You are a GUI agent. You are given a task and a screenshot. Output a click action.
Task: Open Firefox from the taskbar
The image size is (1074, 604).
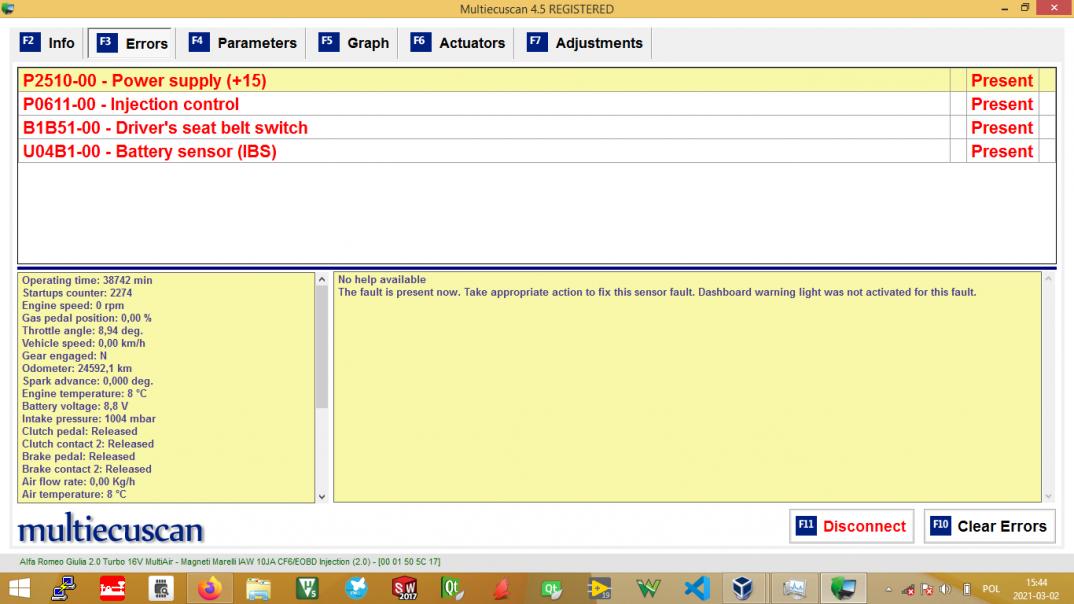[x=210, y=588]
